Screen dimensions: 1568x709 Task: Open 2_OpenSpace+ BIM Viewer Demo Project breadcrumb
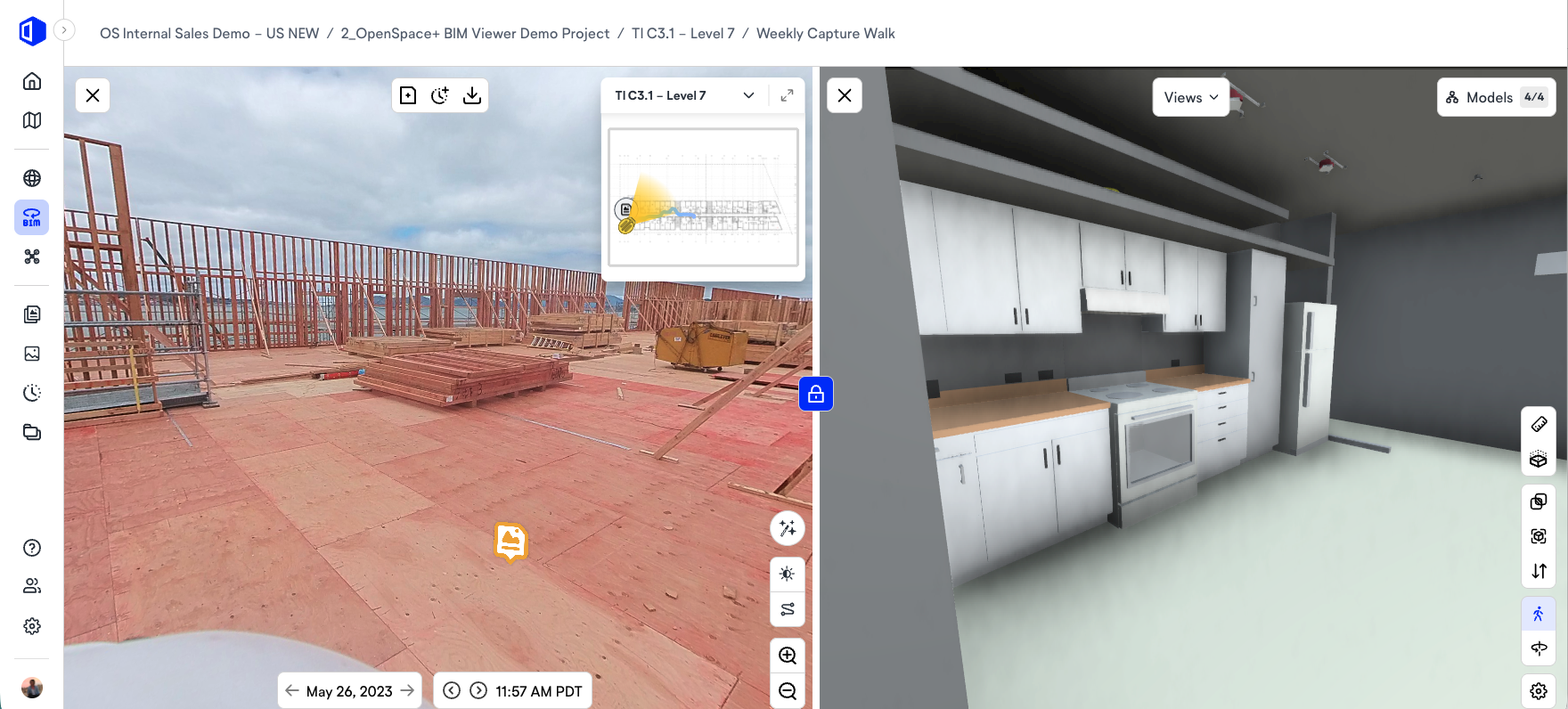pyautogui.click(x=475, y=33)
